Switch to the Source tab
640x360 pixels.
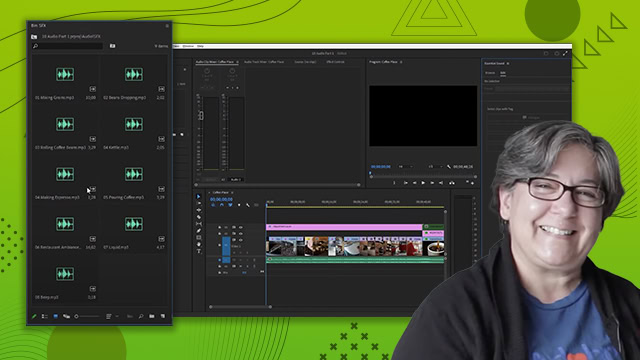[x=305, y=62]
